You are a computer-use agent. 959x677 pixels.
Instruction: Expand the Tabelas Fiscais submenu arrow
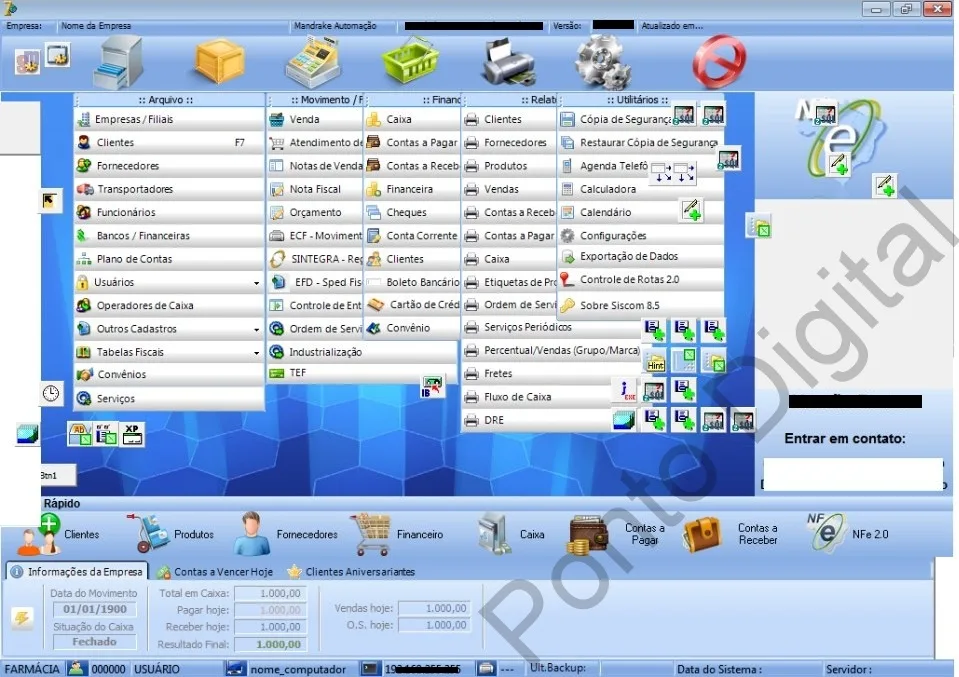pyautogui.click(x=256, y=353)
